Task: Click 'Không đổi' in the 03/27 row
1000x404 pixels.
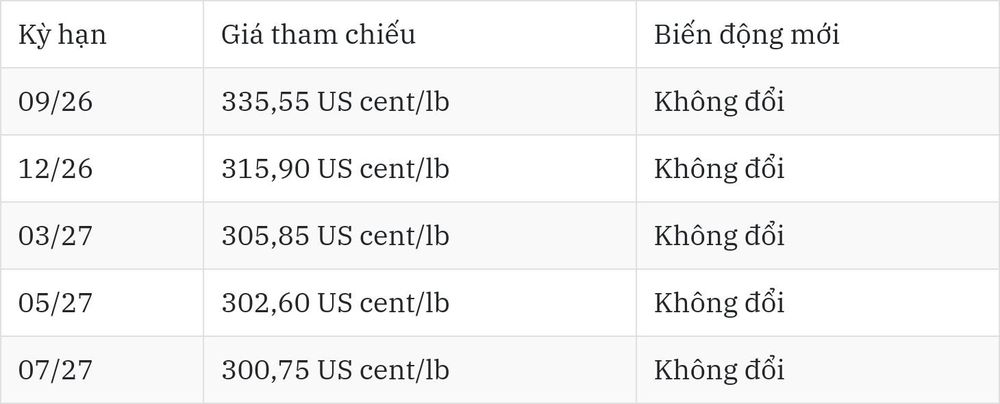Action: pos(719,236)
